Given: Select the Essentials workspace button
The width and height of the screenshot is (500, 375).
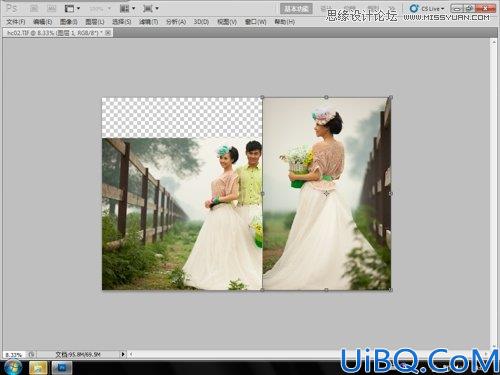Looking at the screenshot, I should (x=296, y=9).
